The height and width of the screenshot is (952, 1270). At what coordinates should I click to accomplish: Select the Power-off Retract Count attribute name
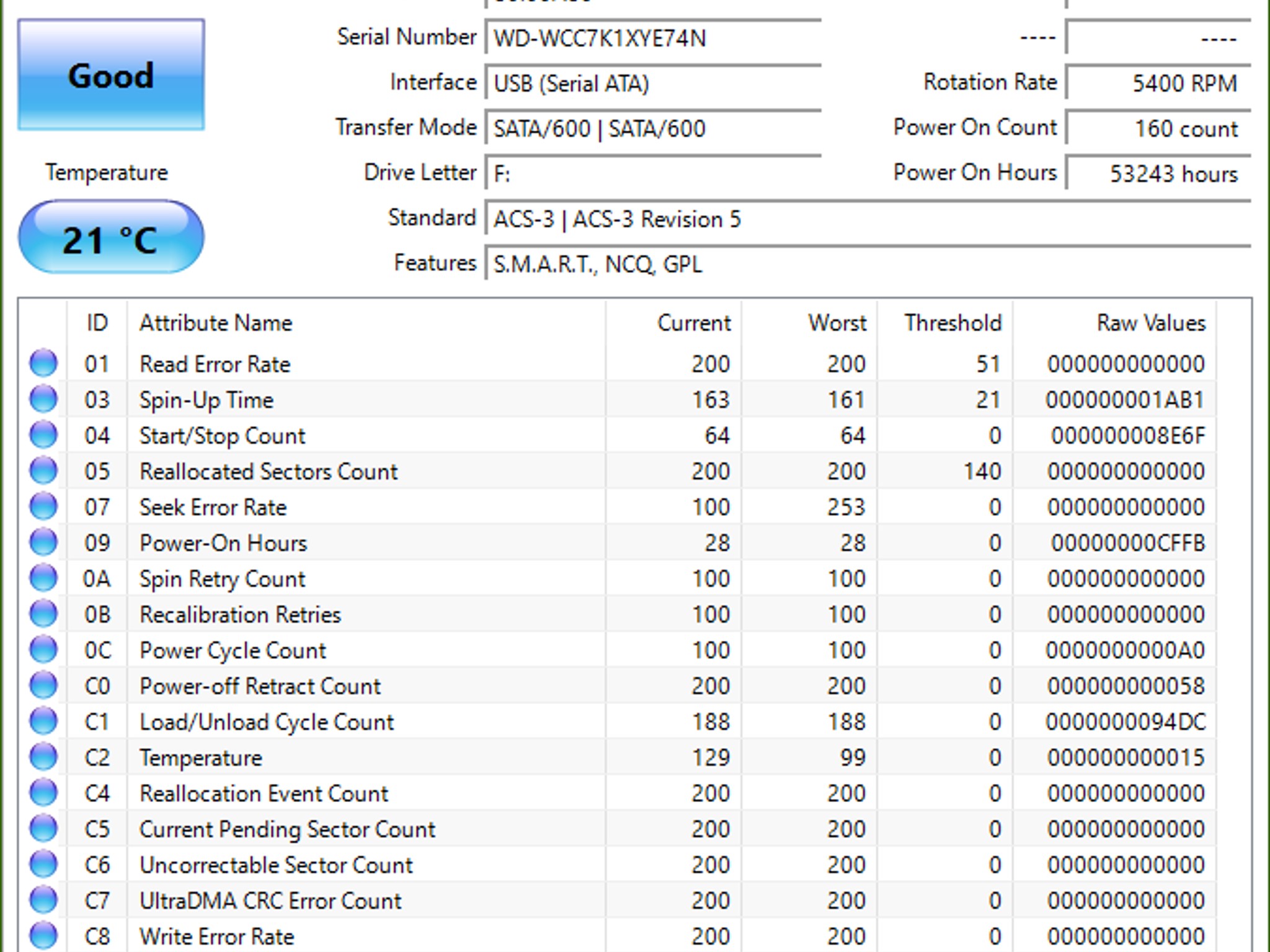click(260, 686)
